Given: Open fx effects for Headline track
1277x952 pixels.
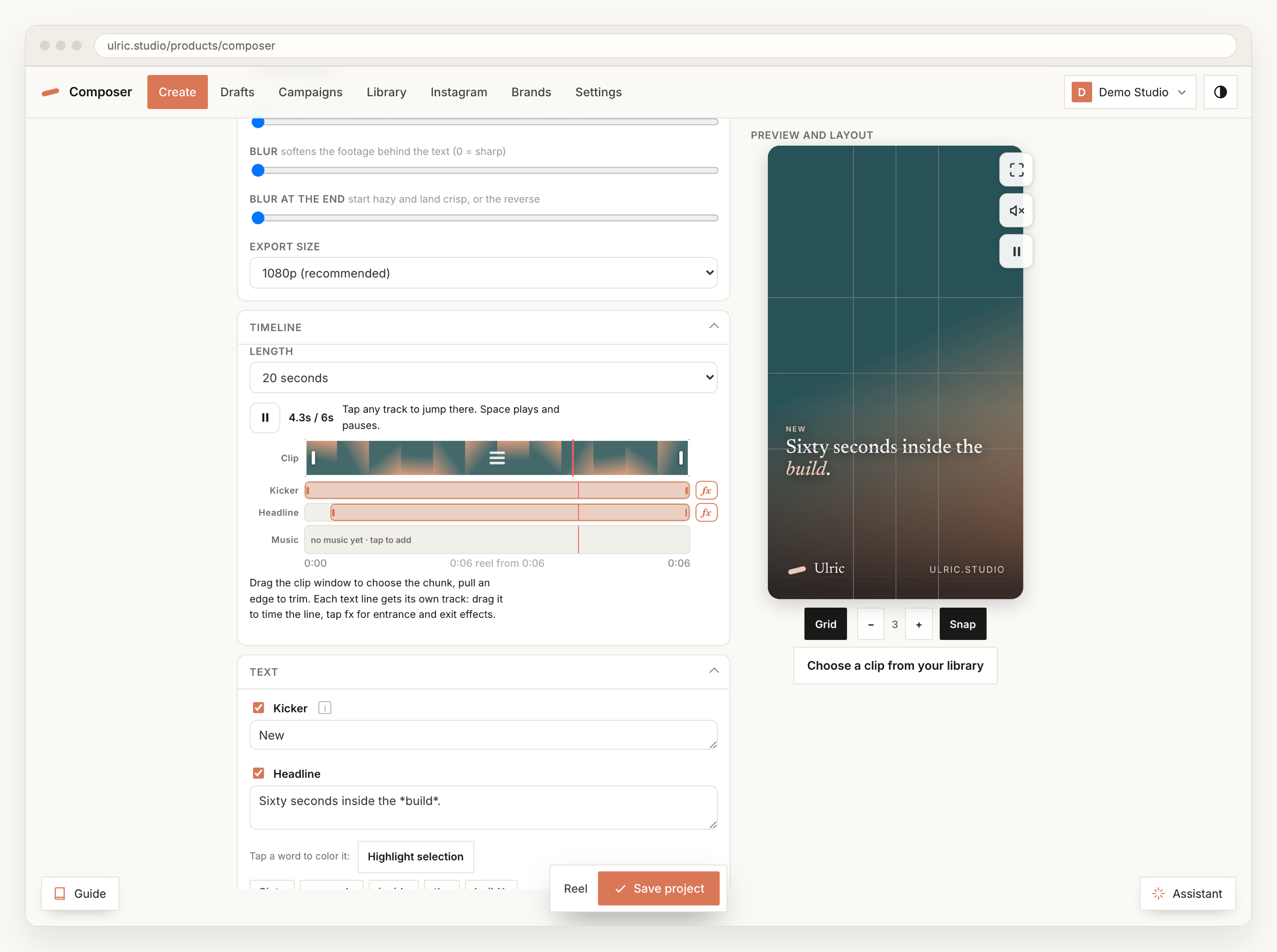Looking at the screenshot, I should (x=706, y=512).
